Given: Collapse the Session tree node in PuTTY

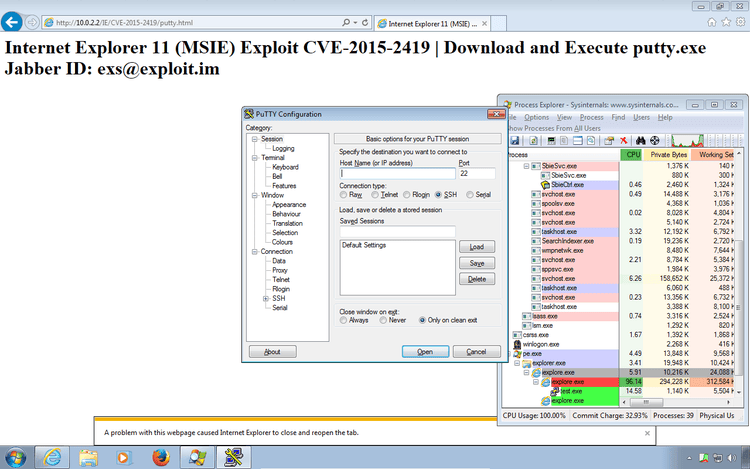Looking at the screenshot, I should click(254, 139).
